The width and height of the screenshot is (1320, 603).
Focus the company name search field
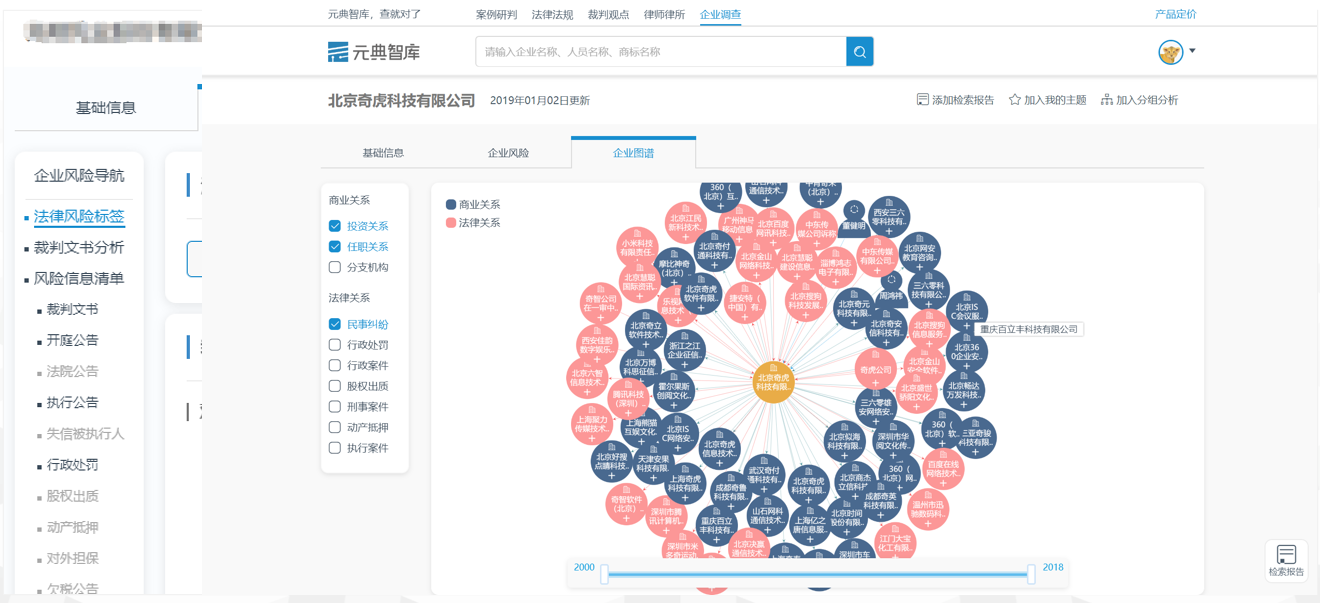click(661, 52)
